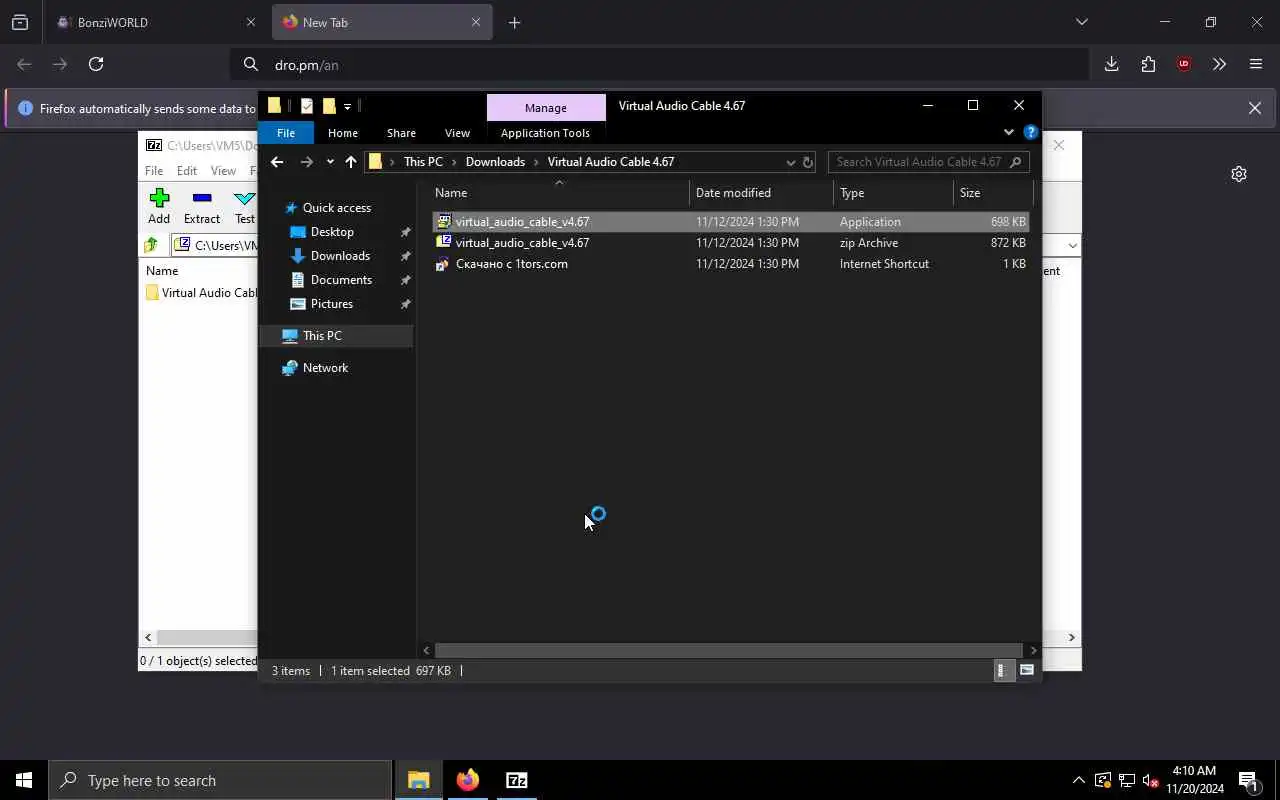
Task: Open Firefox downloads panel icon
Action: [1111, 64]
